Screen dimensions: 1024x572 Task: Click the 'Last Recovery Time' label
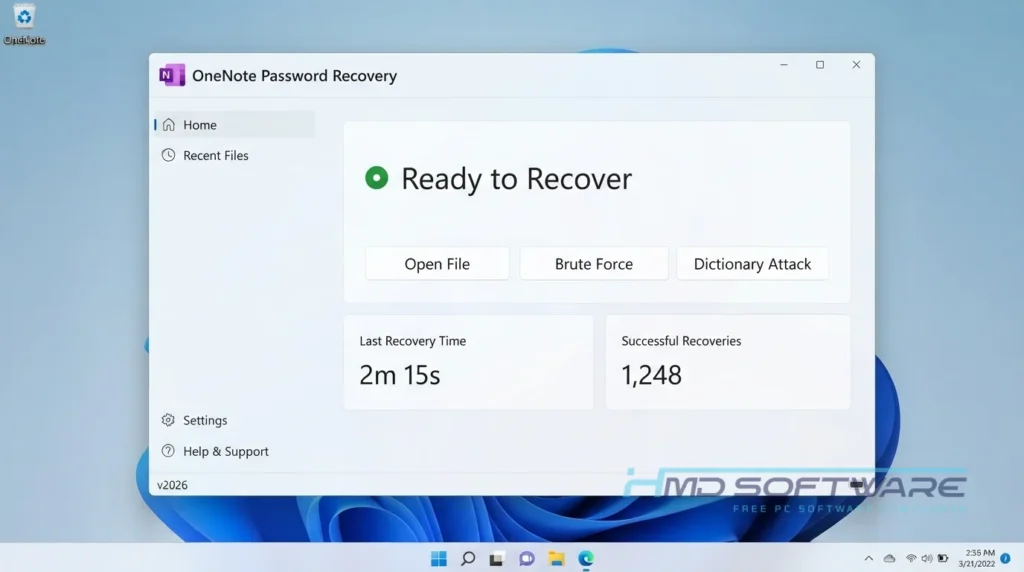pos(413,341)
